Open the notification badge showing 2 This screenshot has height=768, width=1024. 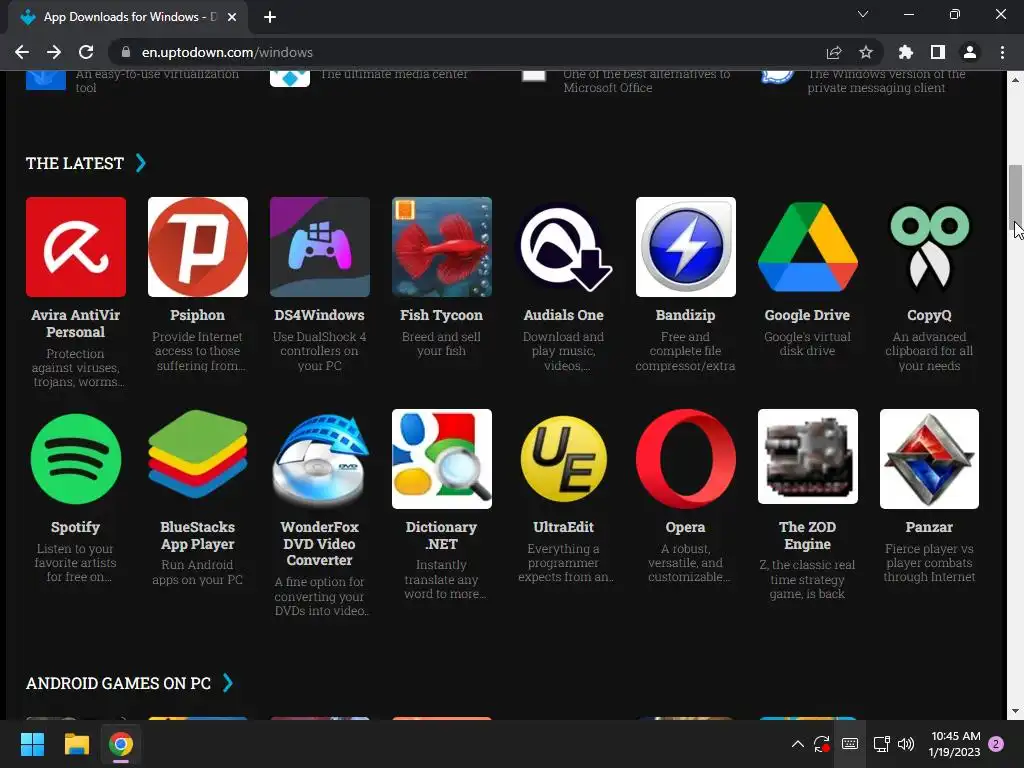pos(996,744)
